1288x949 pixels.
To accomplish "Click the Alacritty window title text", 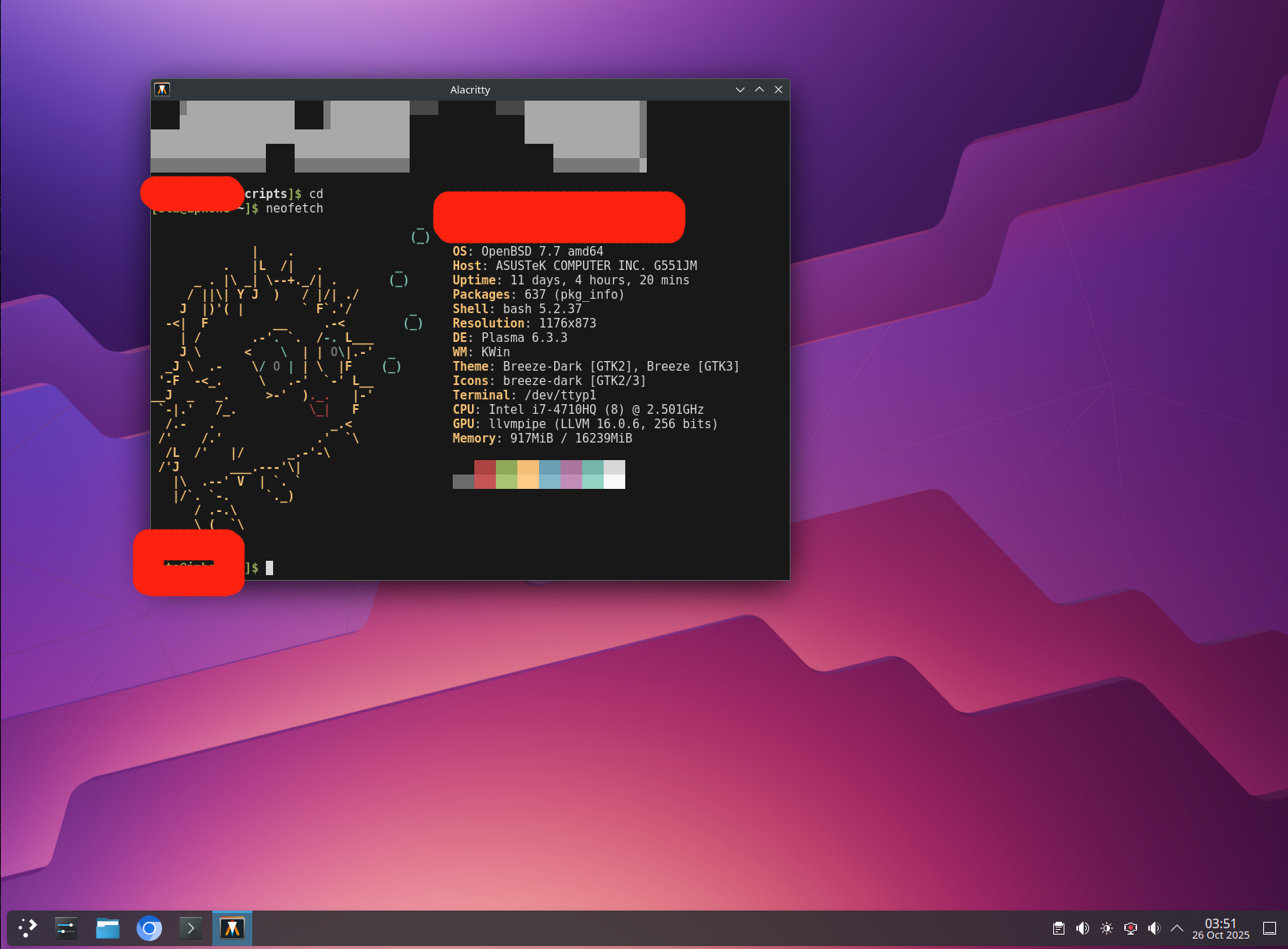I will tap(470, 90).
